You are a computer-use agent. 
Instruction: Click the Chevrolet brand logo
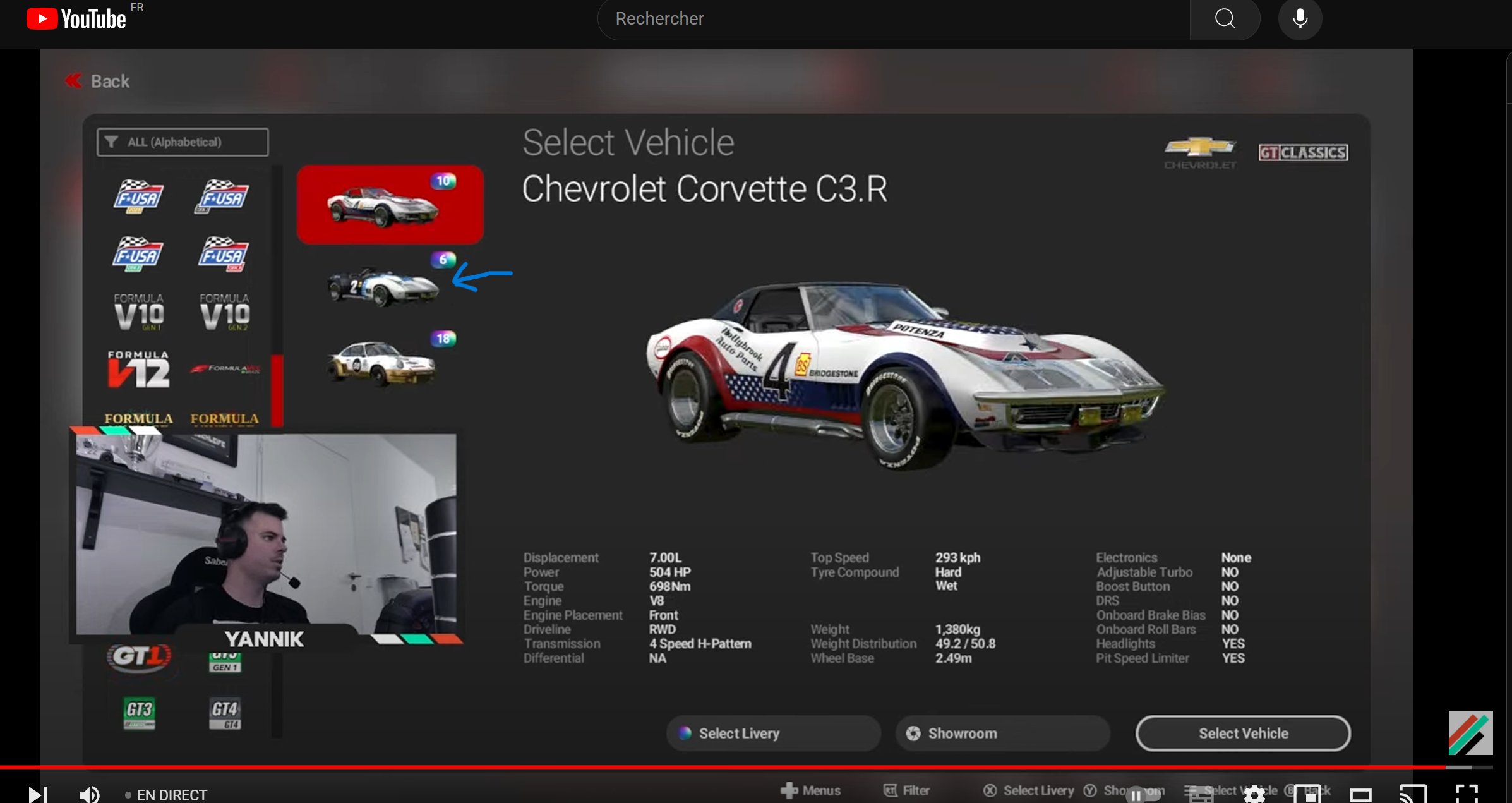click(x=1200, y=154)
